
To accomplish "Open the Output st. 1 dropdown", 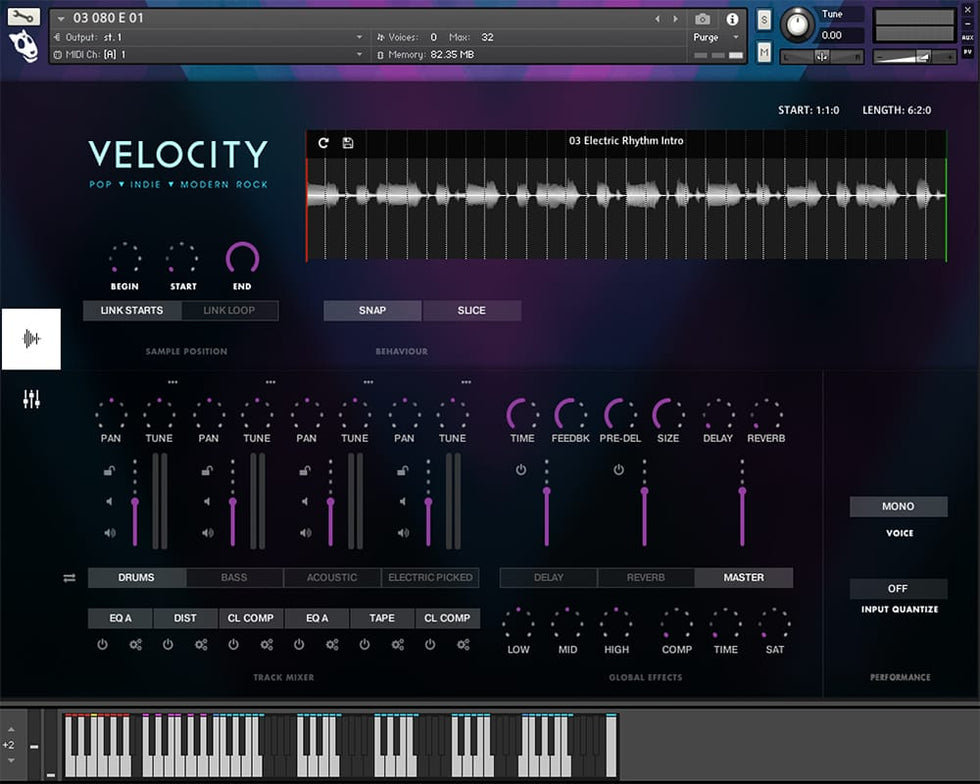I will click(x=360, y=37).
